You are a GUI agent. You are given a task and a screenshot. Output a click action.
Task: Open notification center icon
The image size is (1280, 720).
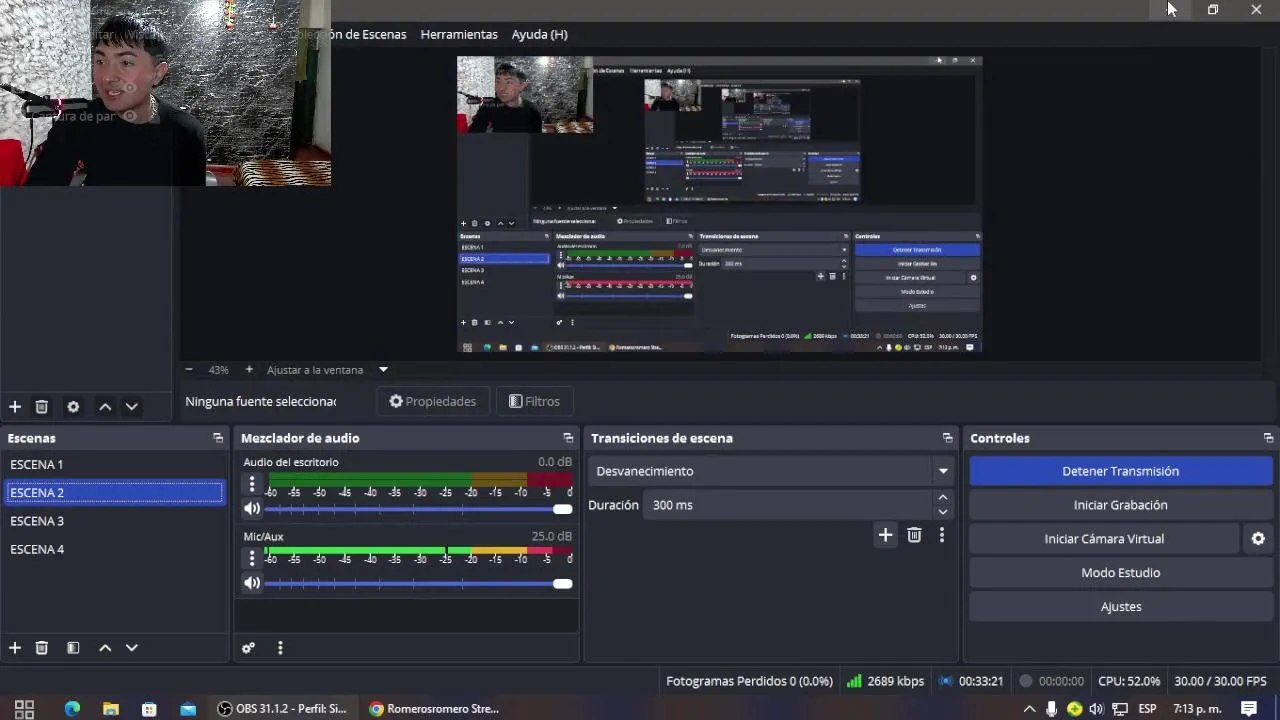click(x=1249, y=709)
